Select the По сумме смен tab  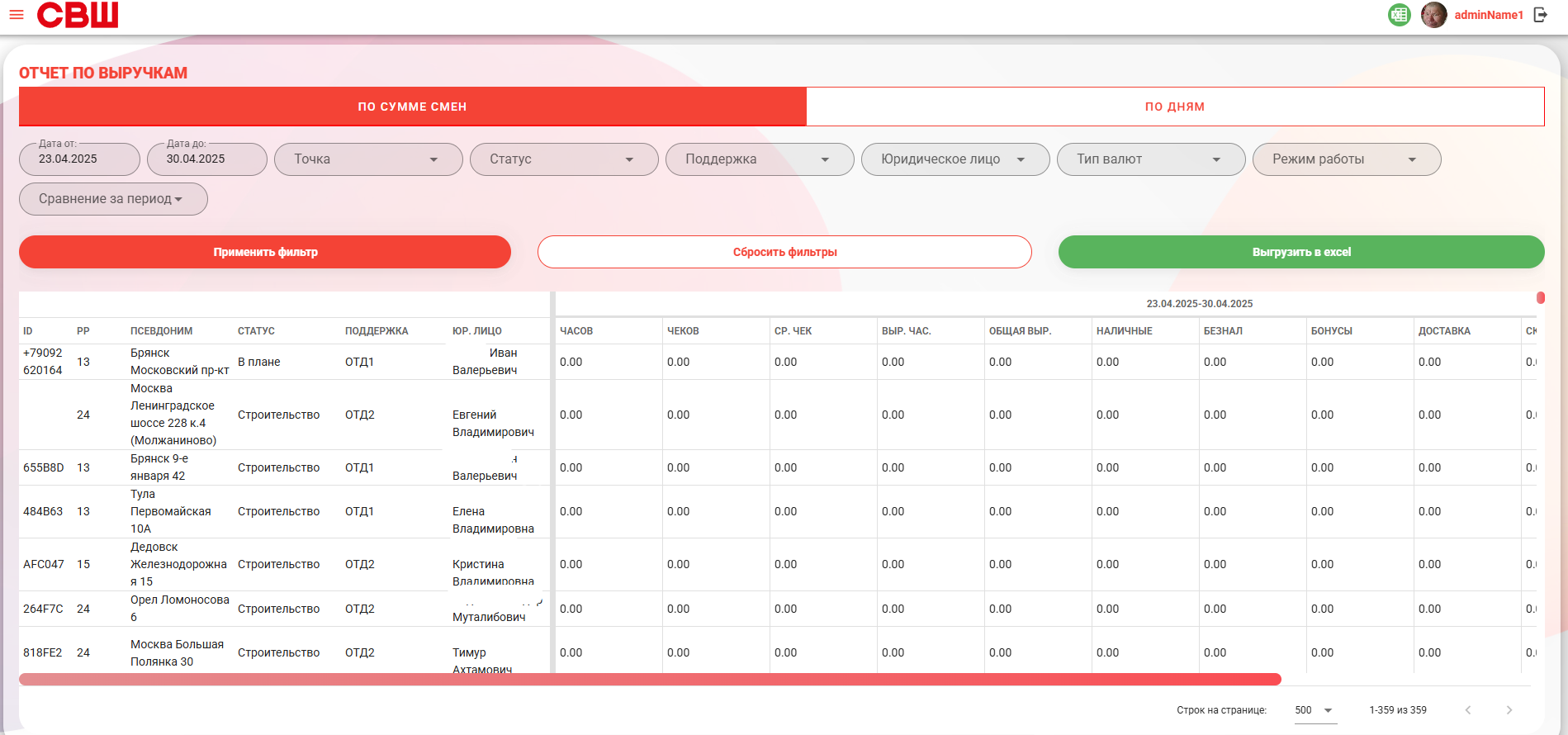pos(413,107)
